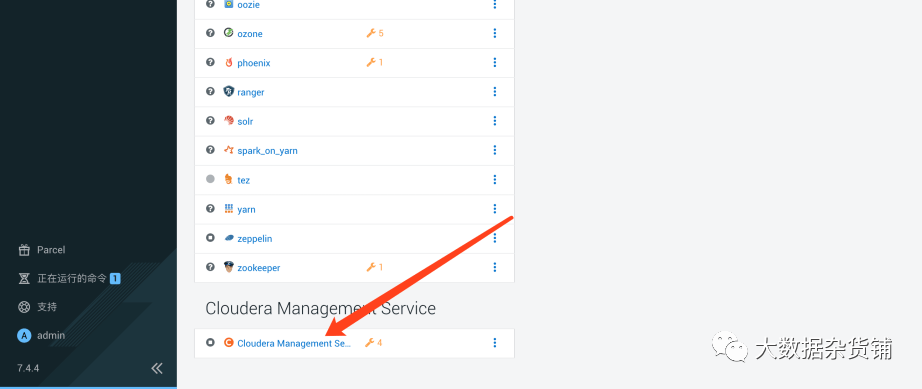Open actions menu for solr

click(x=495, y=121)
